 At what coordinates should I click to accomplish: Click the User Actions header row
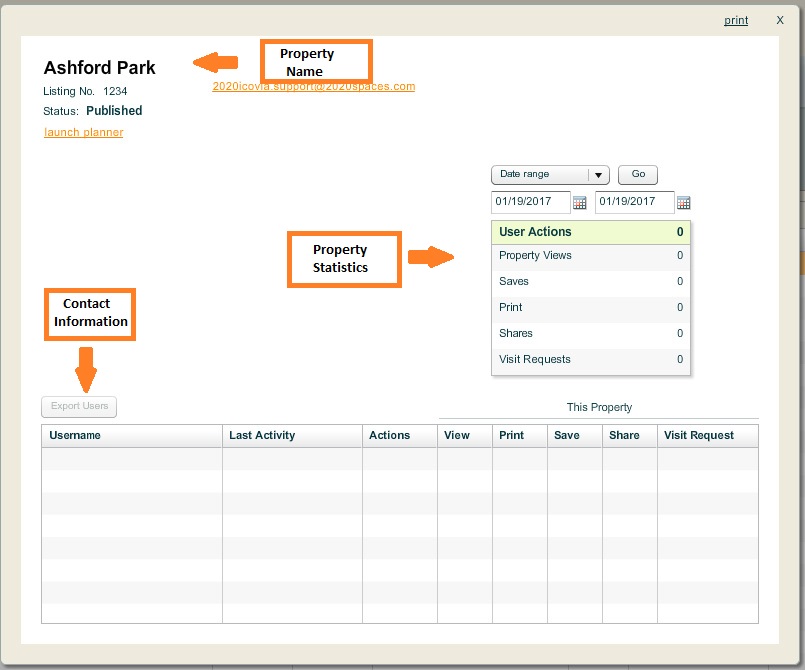pyautogui.click(x=590, y=232)
